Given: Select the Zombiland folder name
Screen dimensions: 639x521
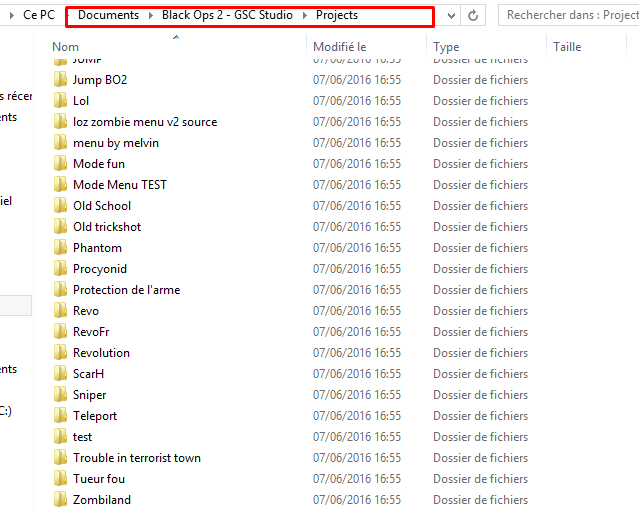Looking at the screenshot, I should click(x=102, y=500).
